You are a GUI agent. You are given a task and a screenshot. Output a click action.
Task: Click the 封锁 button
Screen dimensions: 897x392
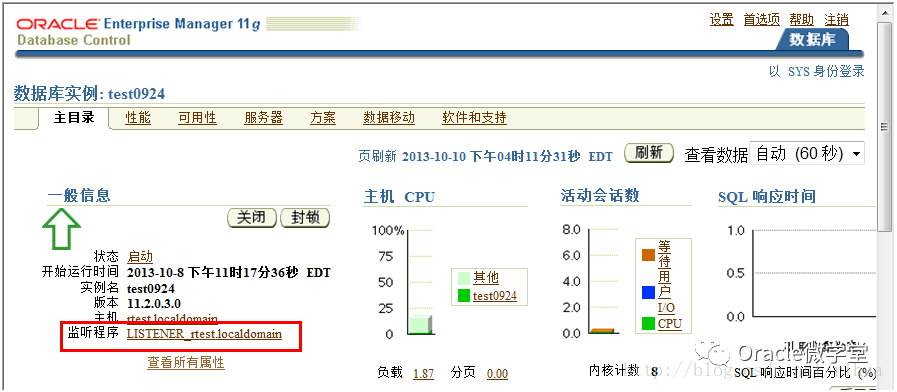click(x=305, y=217)
